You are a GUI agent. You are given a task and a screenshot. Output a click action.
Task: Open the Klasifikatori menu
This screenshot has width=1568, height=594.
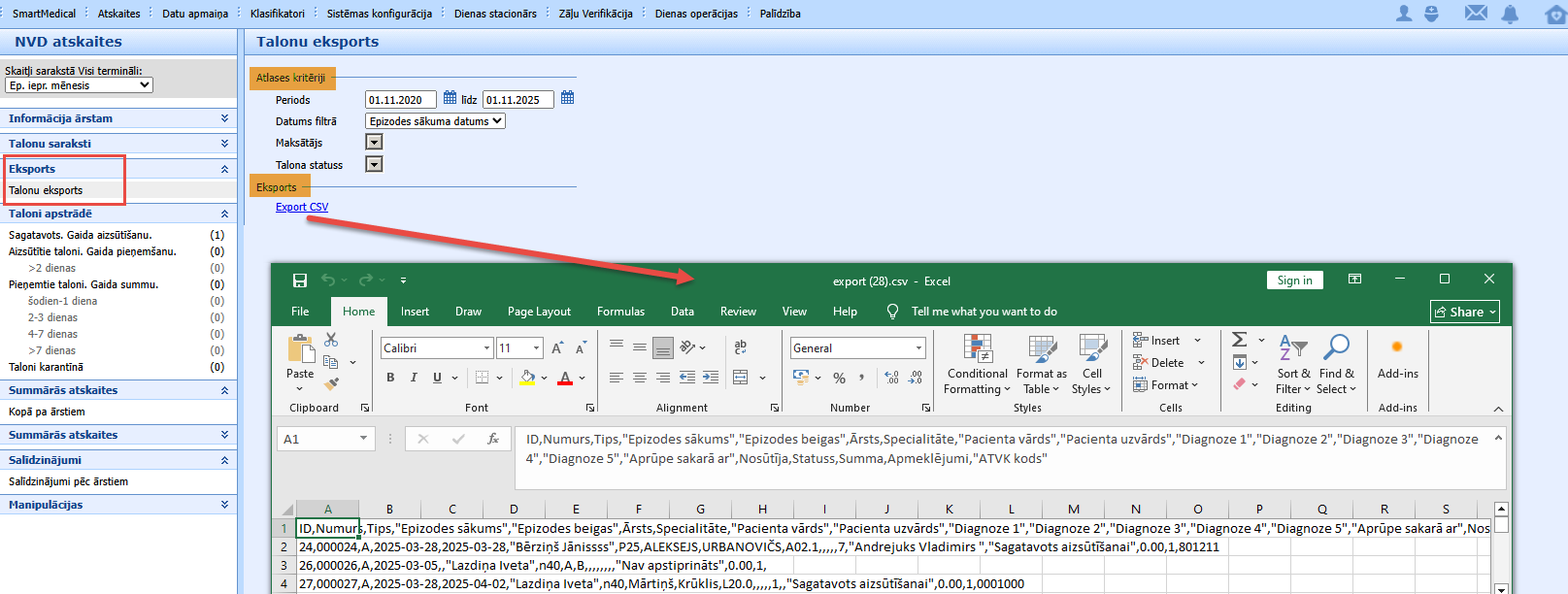coord(278,14)
